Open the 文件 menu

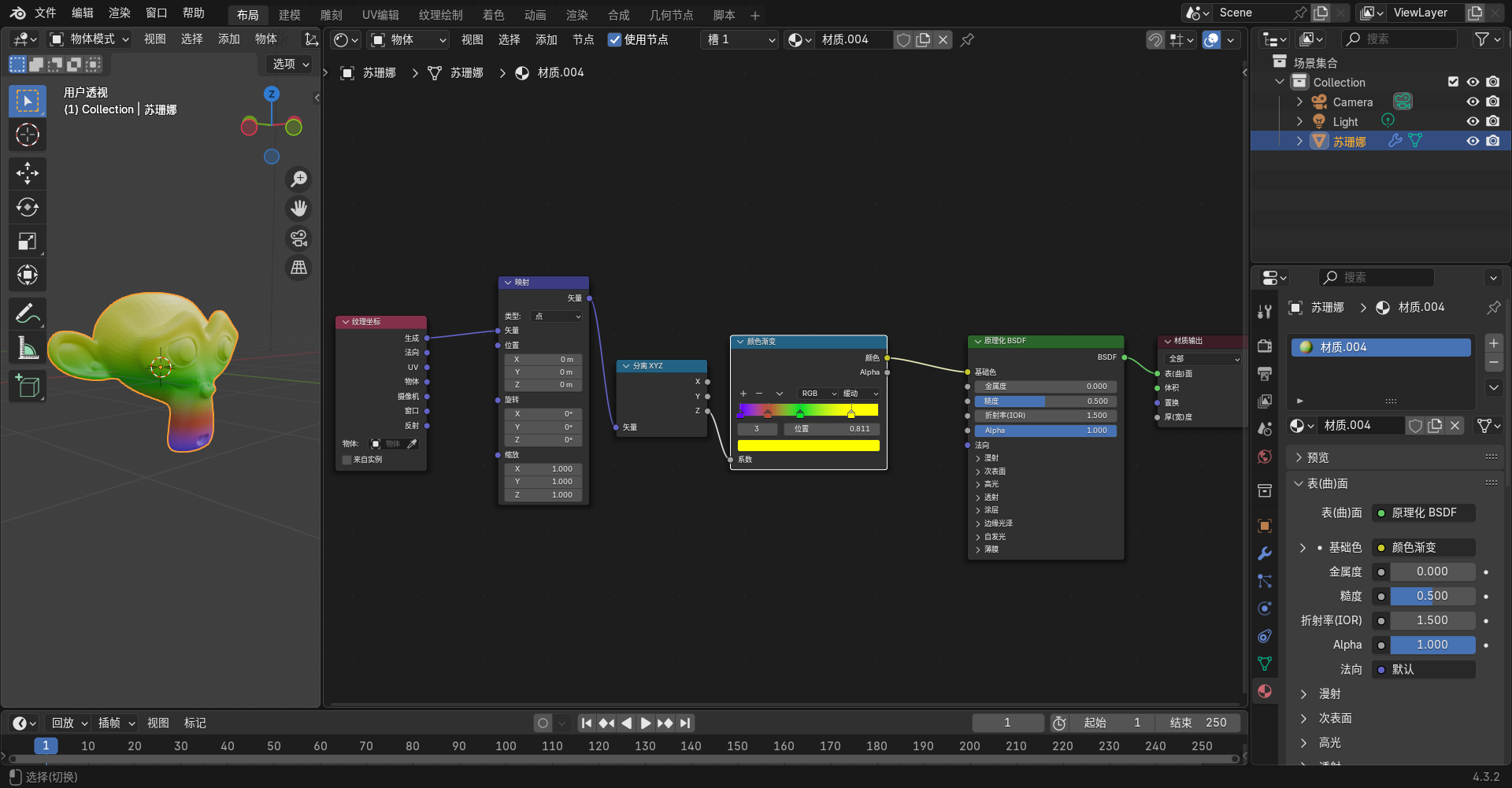tap(45, 13)
